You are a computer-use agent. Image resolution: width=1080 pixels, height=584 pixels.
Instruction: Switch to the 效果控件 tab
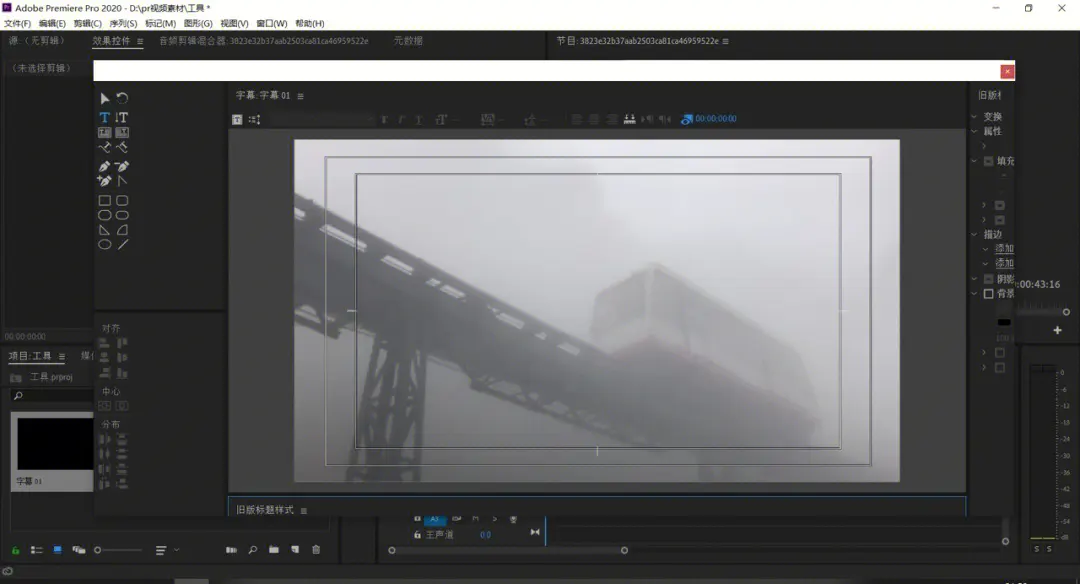coord(111,41)
